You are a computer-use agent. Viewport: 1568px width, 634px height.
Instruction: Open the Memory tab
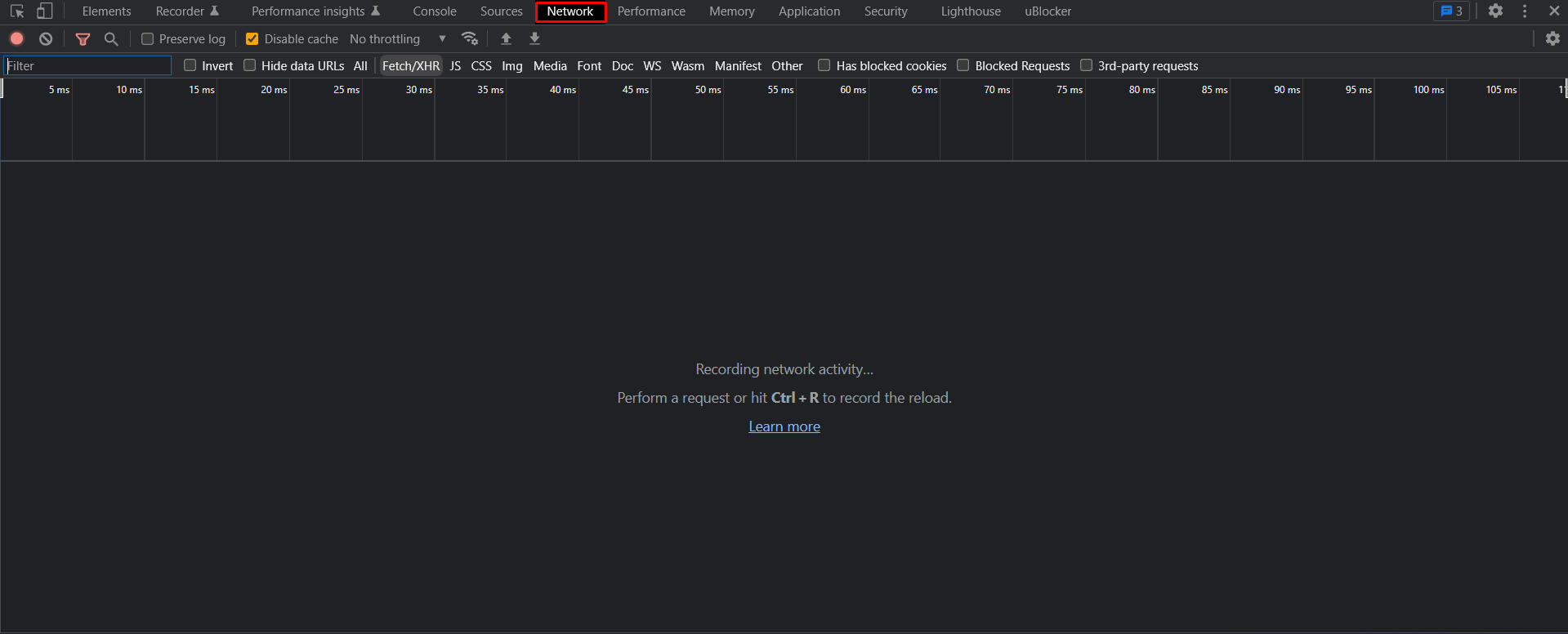click(x=732, y=11)
